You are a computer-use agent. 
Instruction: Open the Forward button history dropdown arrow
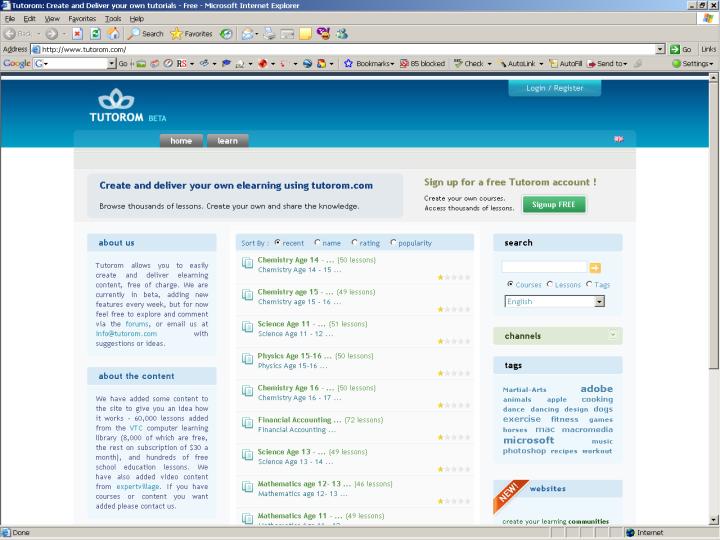pyautogui.click(x=64, y=34)
